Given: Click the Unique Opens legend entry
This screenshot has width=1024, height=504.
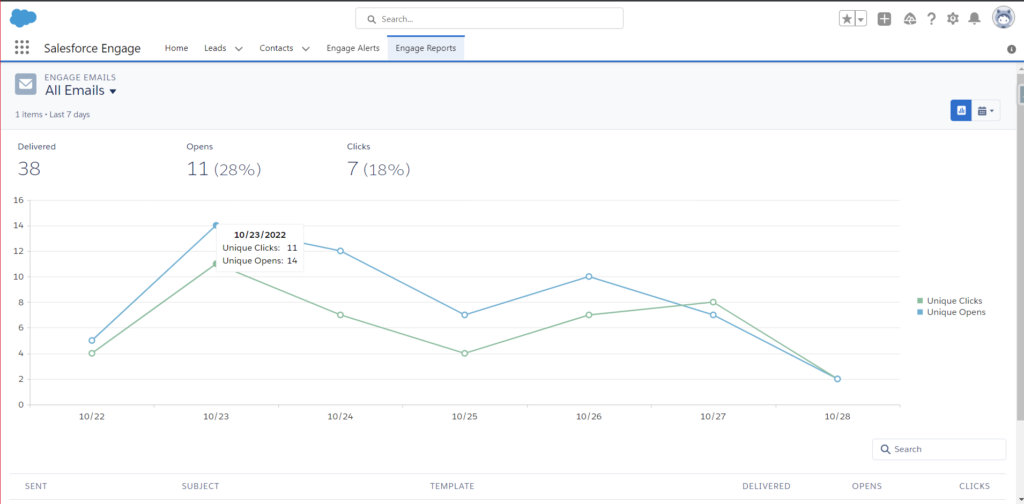Looking at the screenshot, I should 951,312.
